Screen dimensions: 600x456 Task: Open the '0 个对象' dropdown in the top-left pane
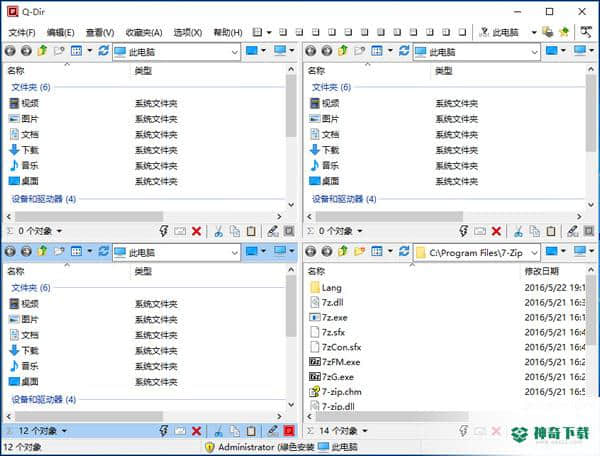(59, 231)
